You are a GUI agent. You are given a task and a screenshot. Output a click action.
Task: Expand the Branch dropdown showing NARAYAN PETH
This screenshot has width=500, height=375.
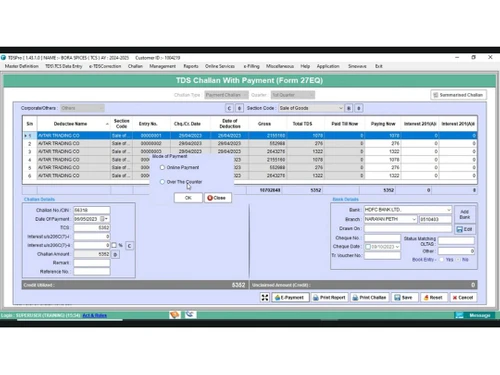coord(414,219)
